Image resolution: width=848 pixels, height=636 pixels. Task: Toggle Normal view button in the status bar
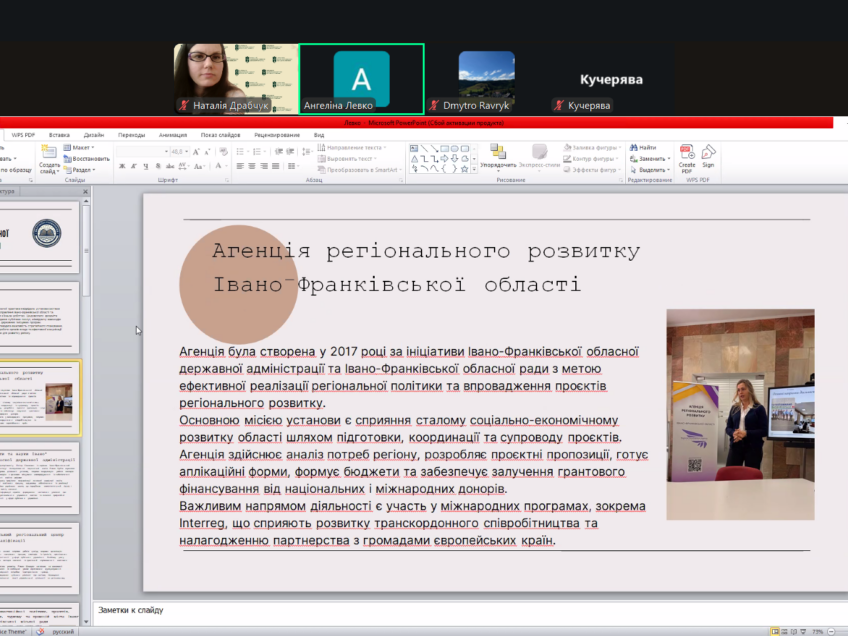tap(775, 631)
